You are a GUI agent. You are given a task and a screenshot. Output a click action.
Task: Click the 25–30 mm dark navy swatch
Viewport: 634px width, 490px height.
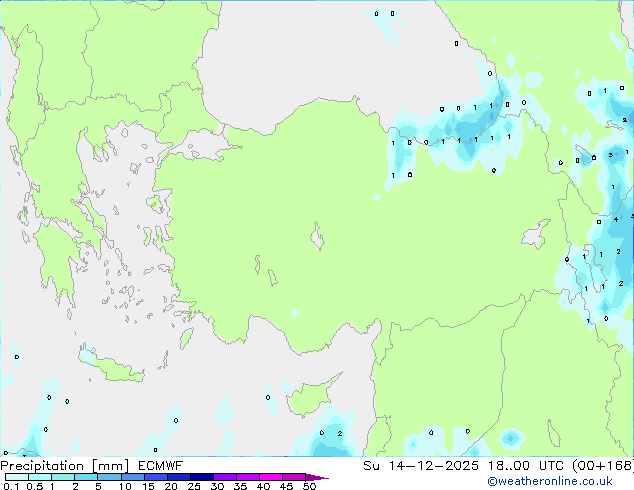[201, 477]
